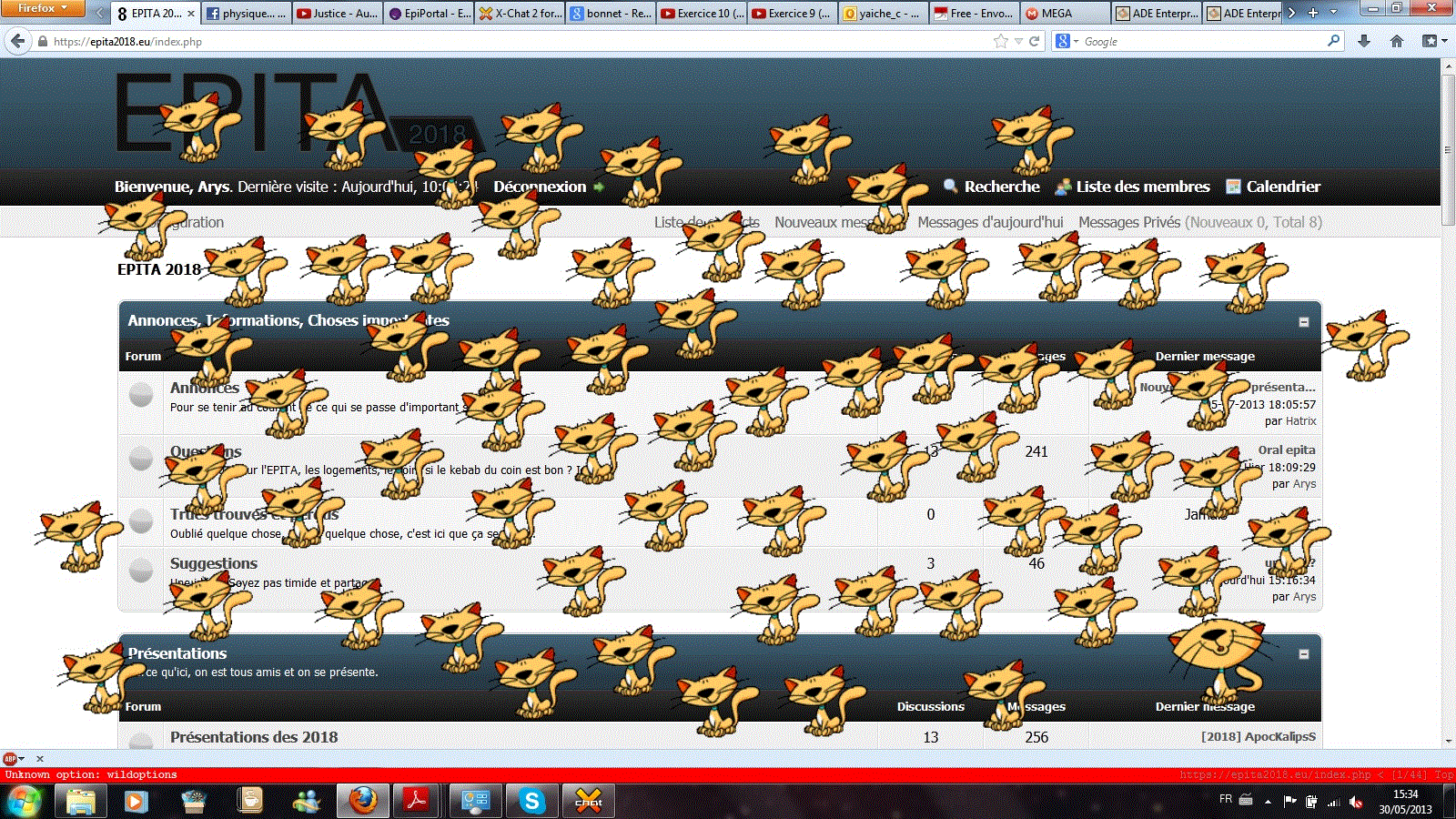This screenshot has height=819, width=1456.
Task: Reload the page with the refresh icon
Action: (x=1035, y=41)
